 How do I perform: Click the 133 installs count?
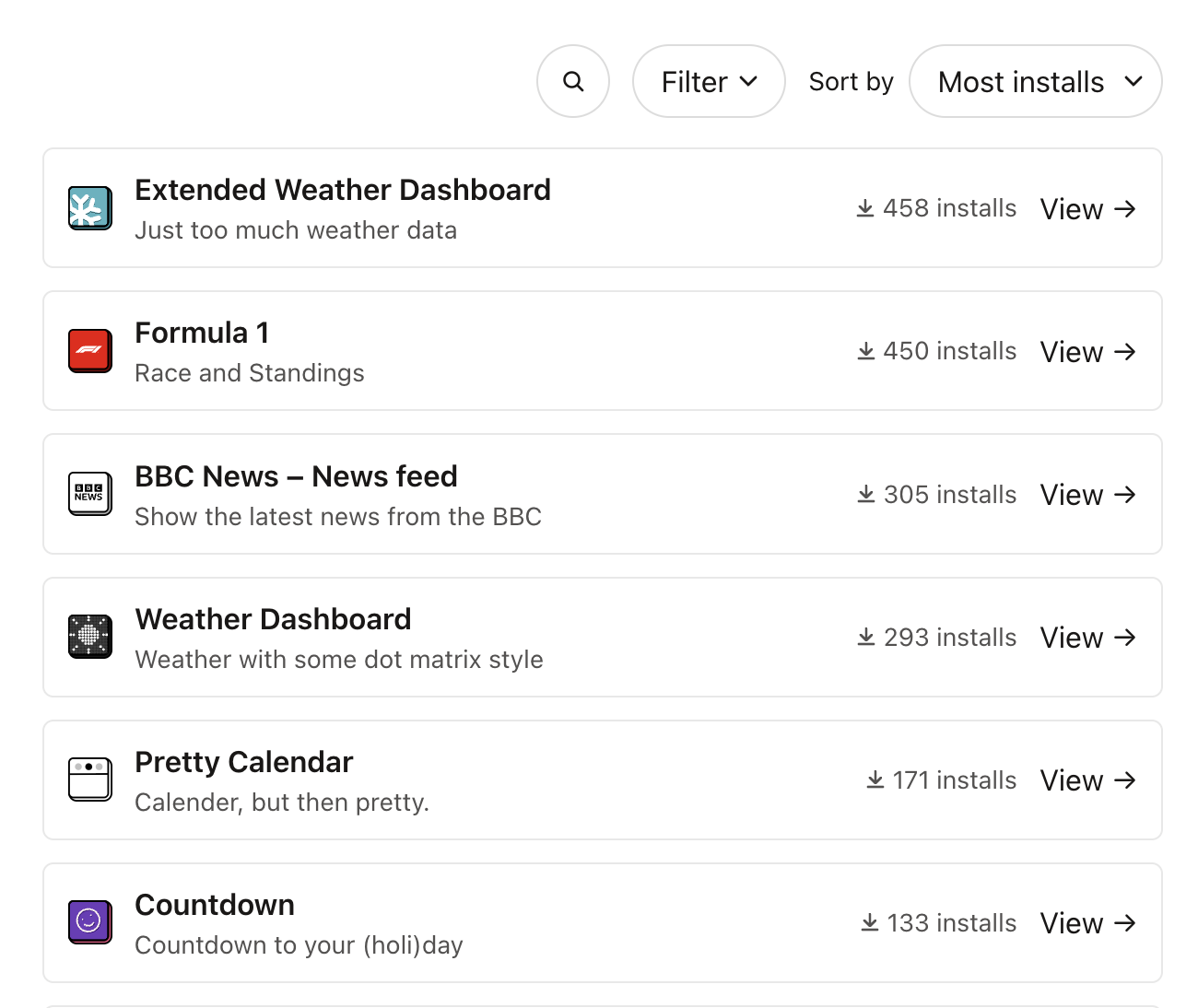pos(938,923)
